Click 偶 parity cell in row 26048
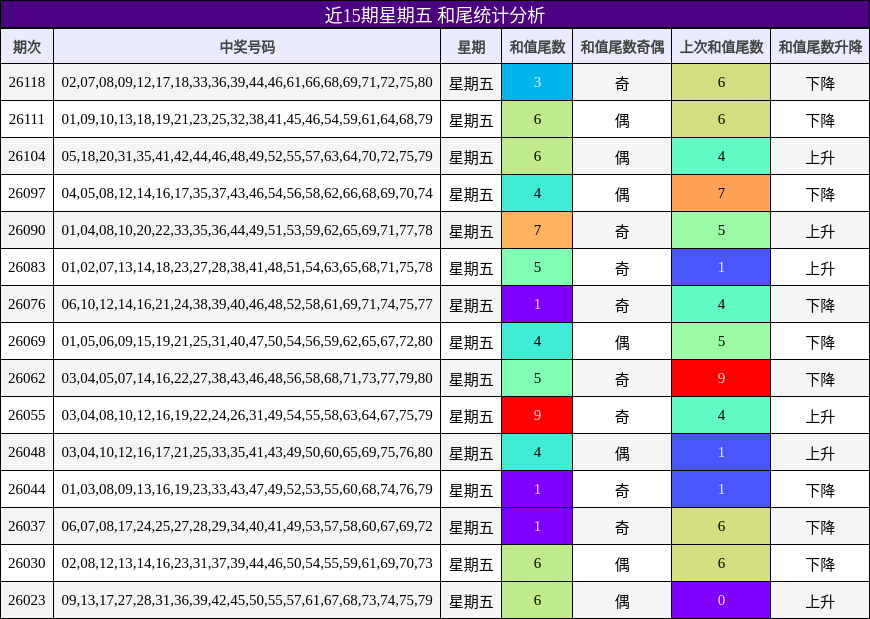The image size is (870, 619). pos(622,452)
